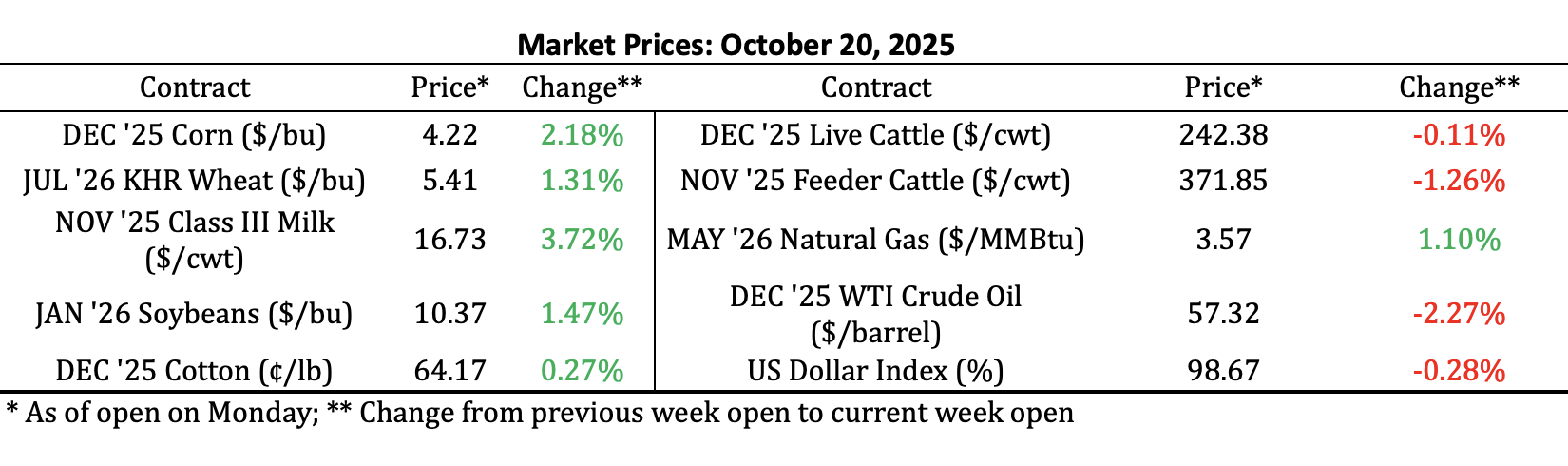Select MAY '26 Natural Gas contract cell
This screenshot has height=466, width=1568.
(x=875, y=240)
